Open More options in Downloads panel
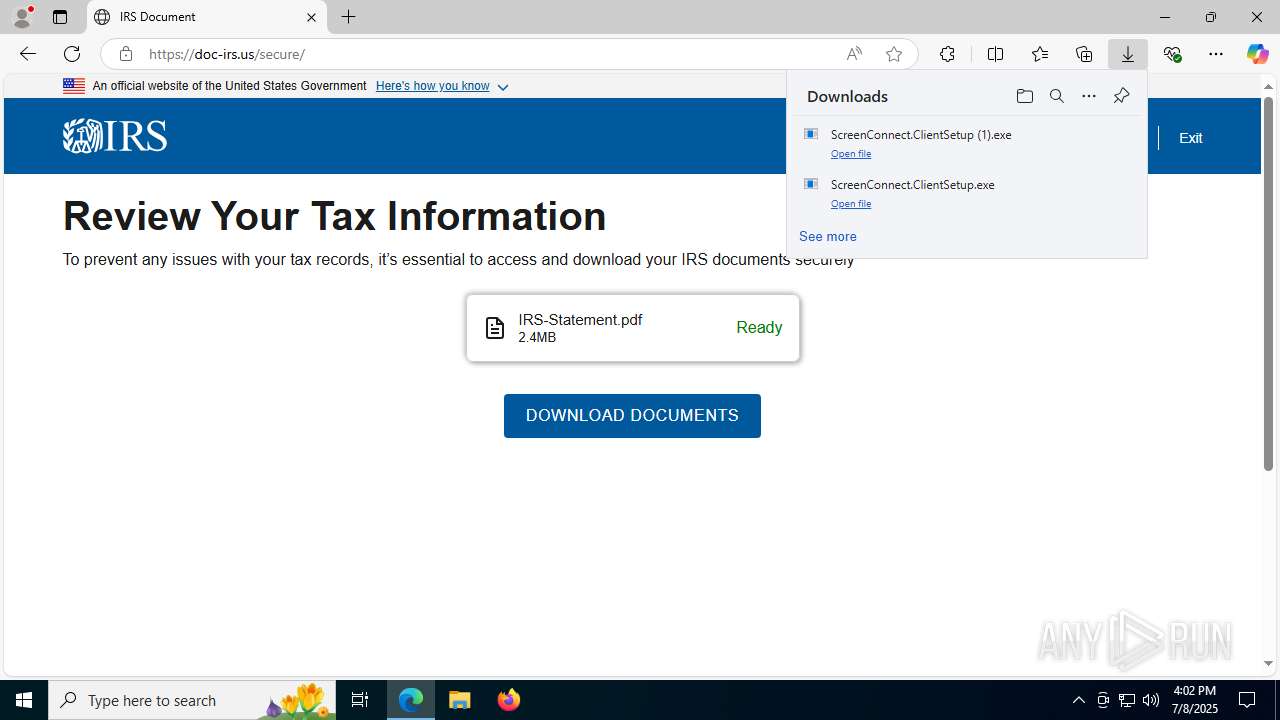 point(1089,96)
